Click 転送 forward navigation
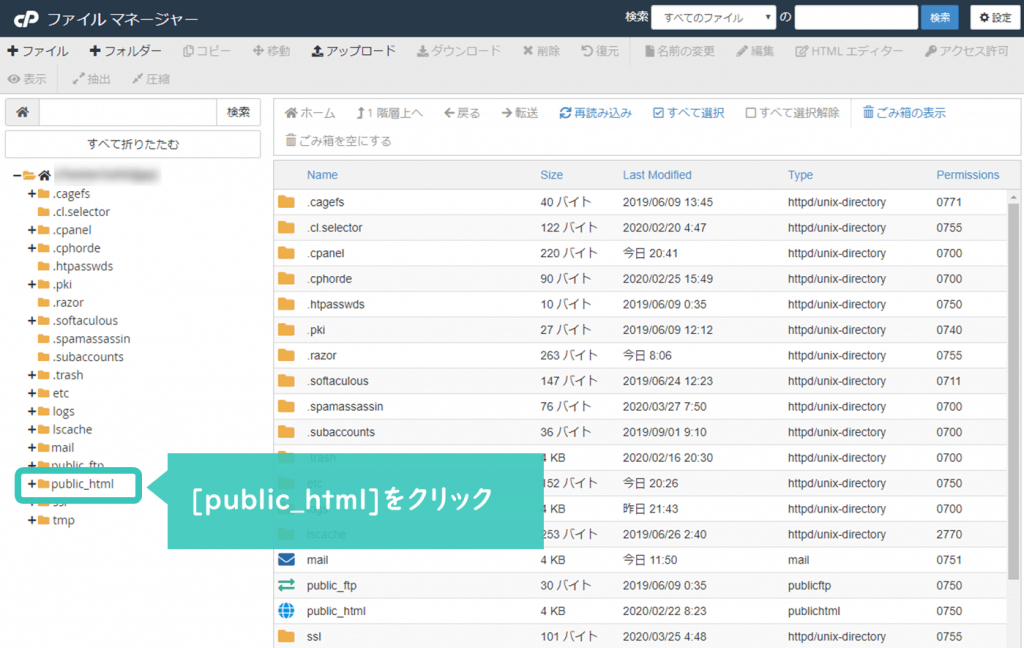Screen dimensions: 1024x648 coord(520,113)
